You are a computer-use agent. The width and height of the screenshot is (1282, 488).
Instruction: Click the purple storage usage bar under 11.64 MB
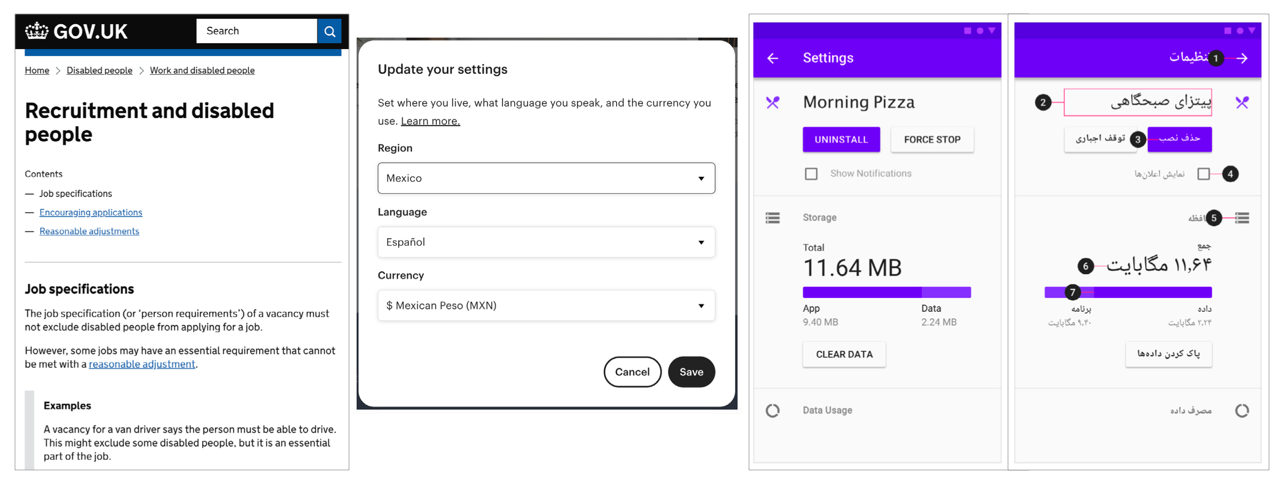[x=886, y=292]
